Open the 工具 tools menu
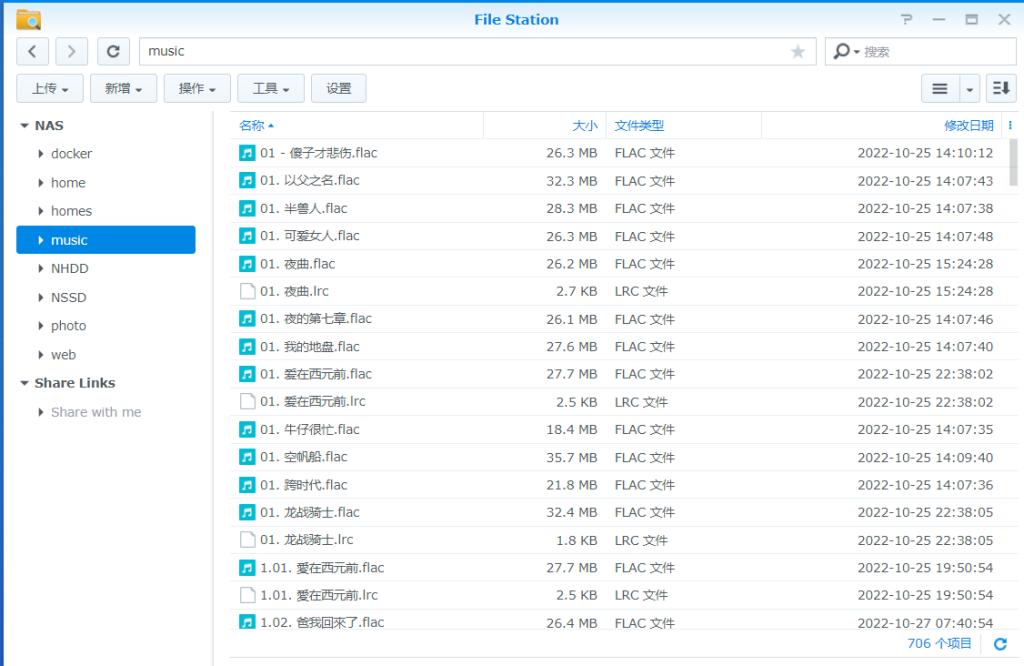Viewport: 1024px width, 666px height. [x=270, y=89]
